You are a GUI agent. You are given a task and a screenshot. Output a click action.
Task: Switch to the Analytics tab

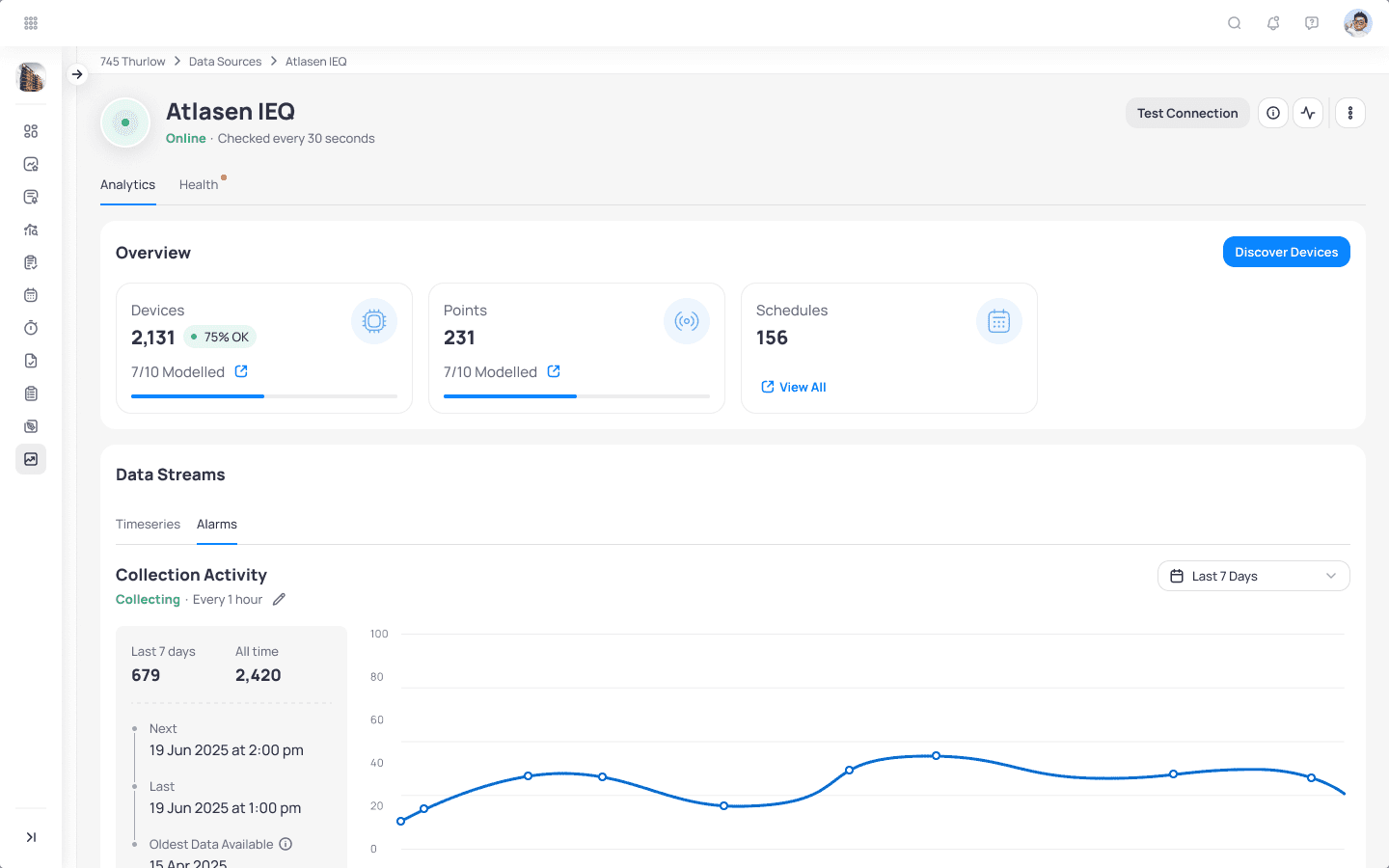click(x=127, y=184)
